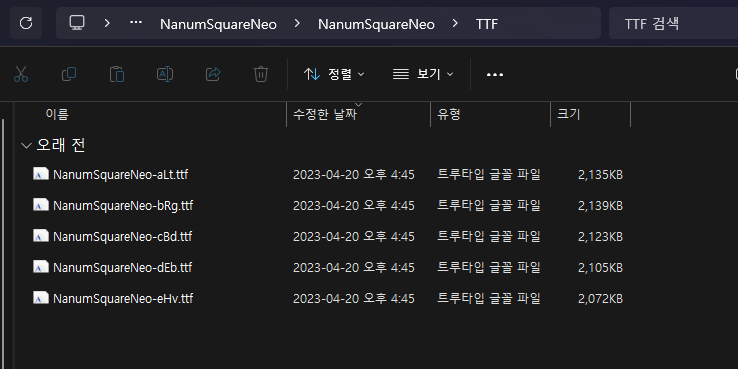Select file NanumSquareNeo-eHv.ttf
Image resolution: width=738 pixels, height=369 pixels.
point(123,299)
